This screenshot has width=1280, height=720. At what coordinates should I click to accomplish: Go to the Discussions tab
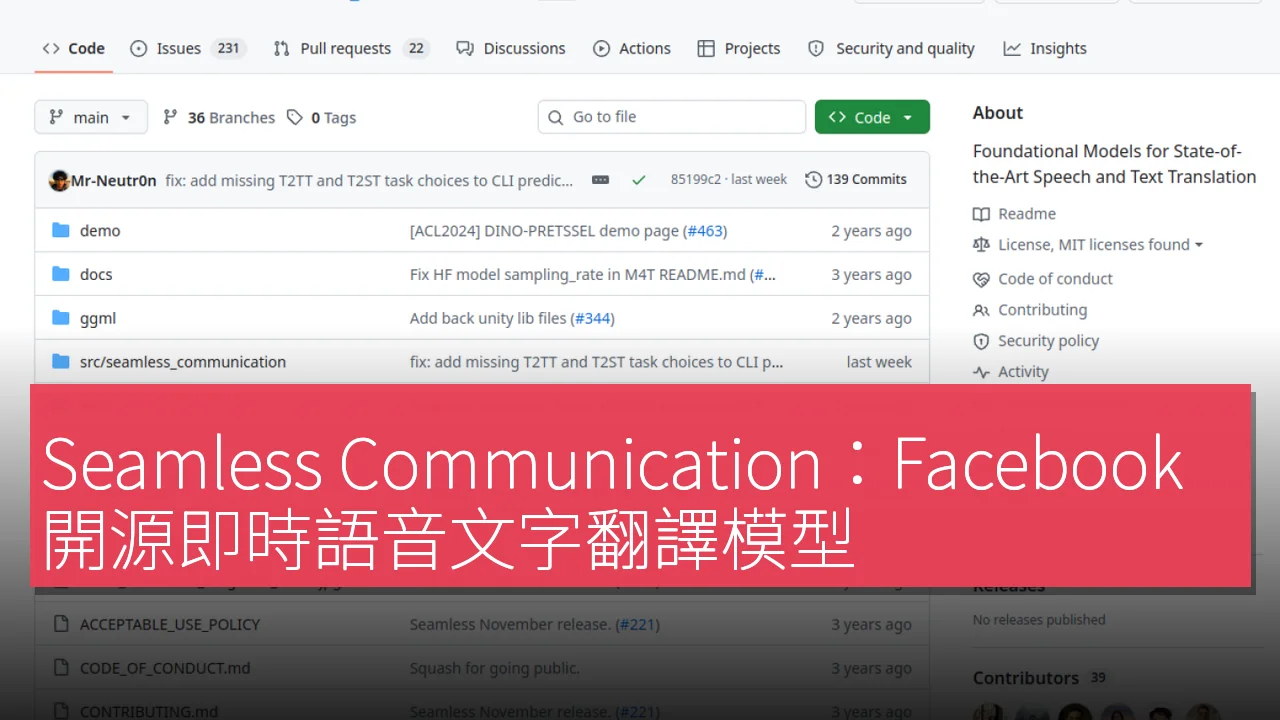(511, 48)
